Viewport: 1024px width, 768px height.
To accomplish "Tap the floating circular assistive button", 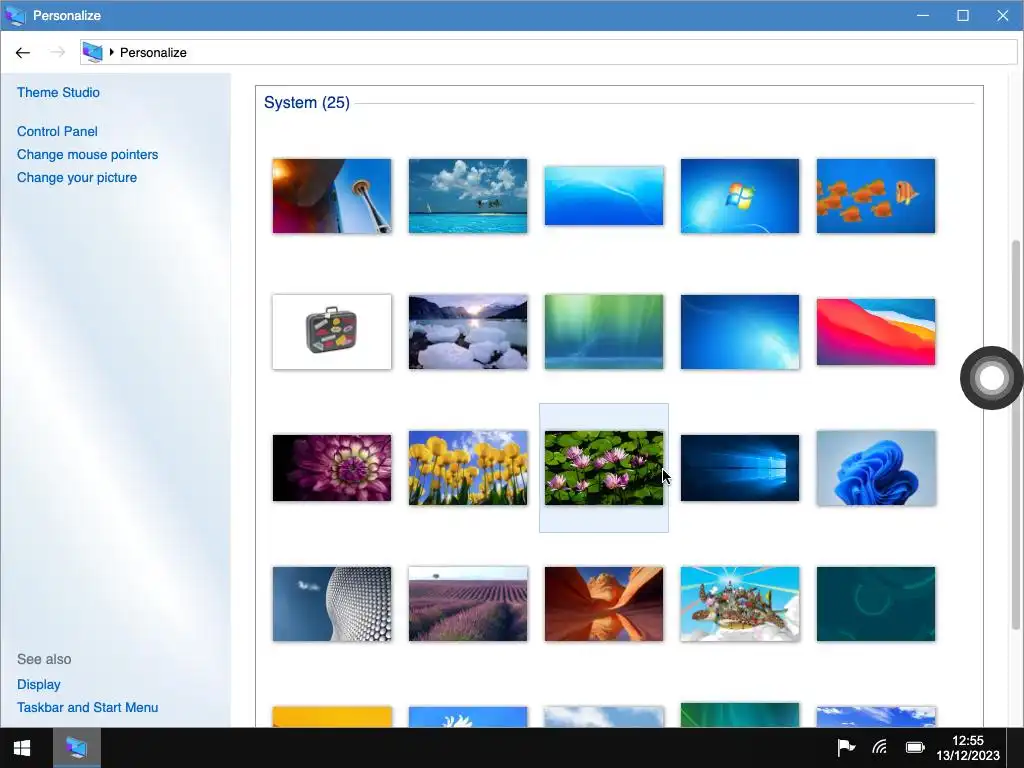I will pos(991,378).
